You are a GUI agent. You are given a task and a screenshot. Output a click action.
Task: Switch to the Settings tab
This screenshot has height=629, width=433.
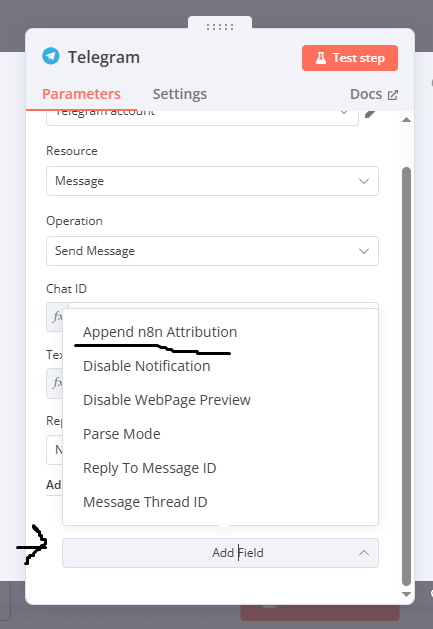coord(180,94)
